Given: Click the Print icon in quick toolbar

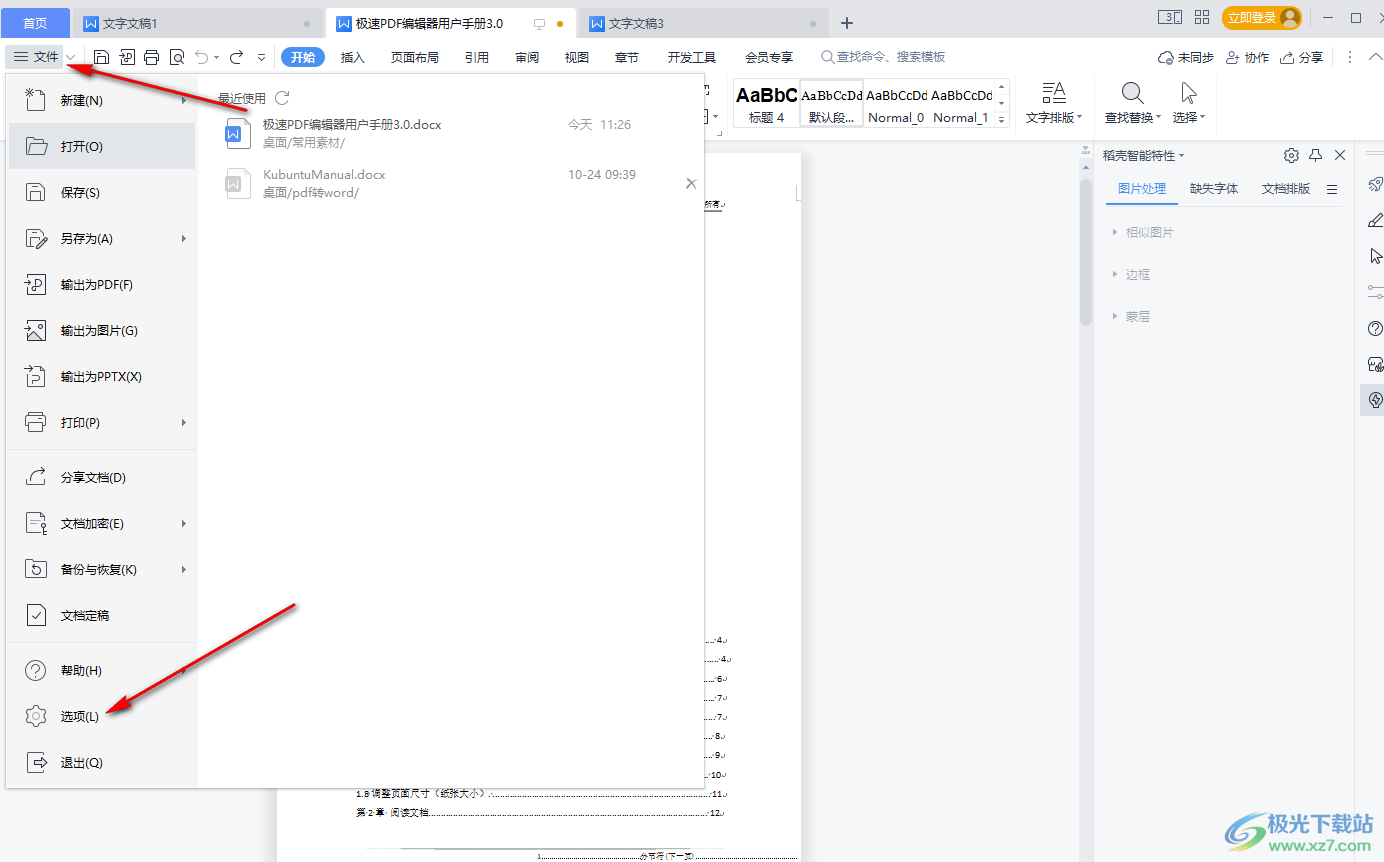Looking at the screenshot, I should pyautogui.click(x=152, y=57).
